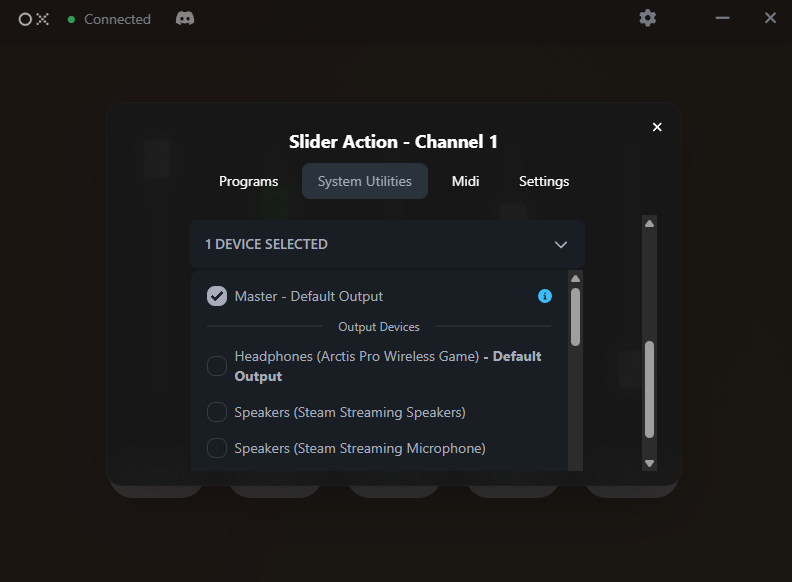
Task: Click the outer dialog scrollbar down arrow
Action: [x=649, y=463]
